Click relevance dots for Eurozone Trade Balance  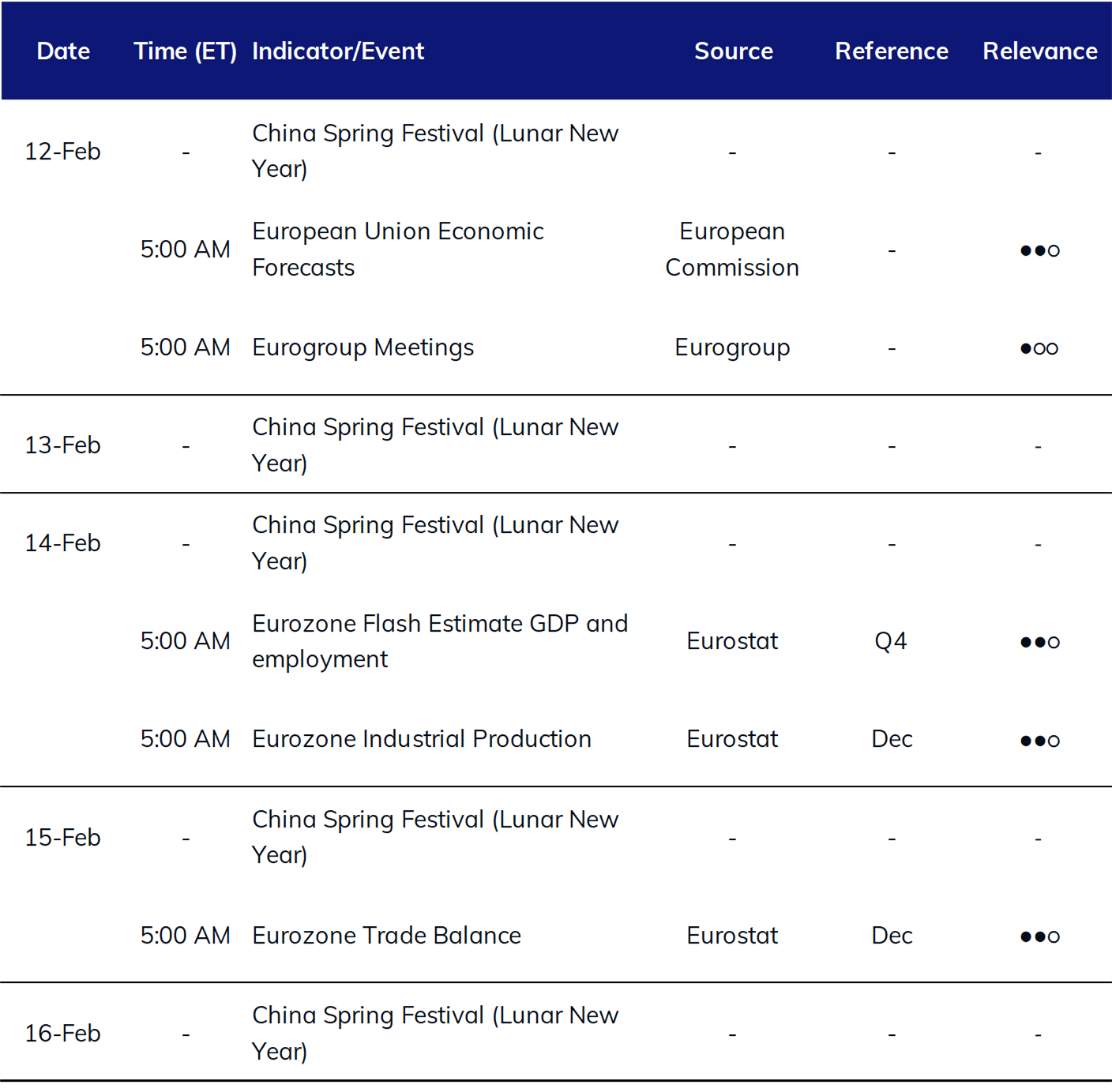[x=1039, y=936]
